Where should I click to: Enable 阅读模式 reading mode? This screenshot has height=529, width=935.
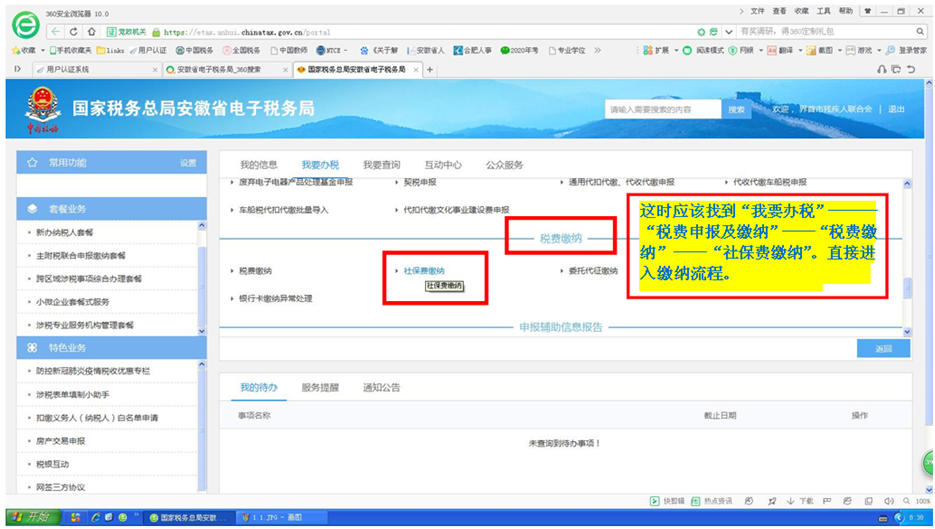703,51
